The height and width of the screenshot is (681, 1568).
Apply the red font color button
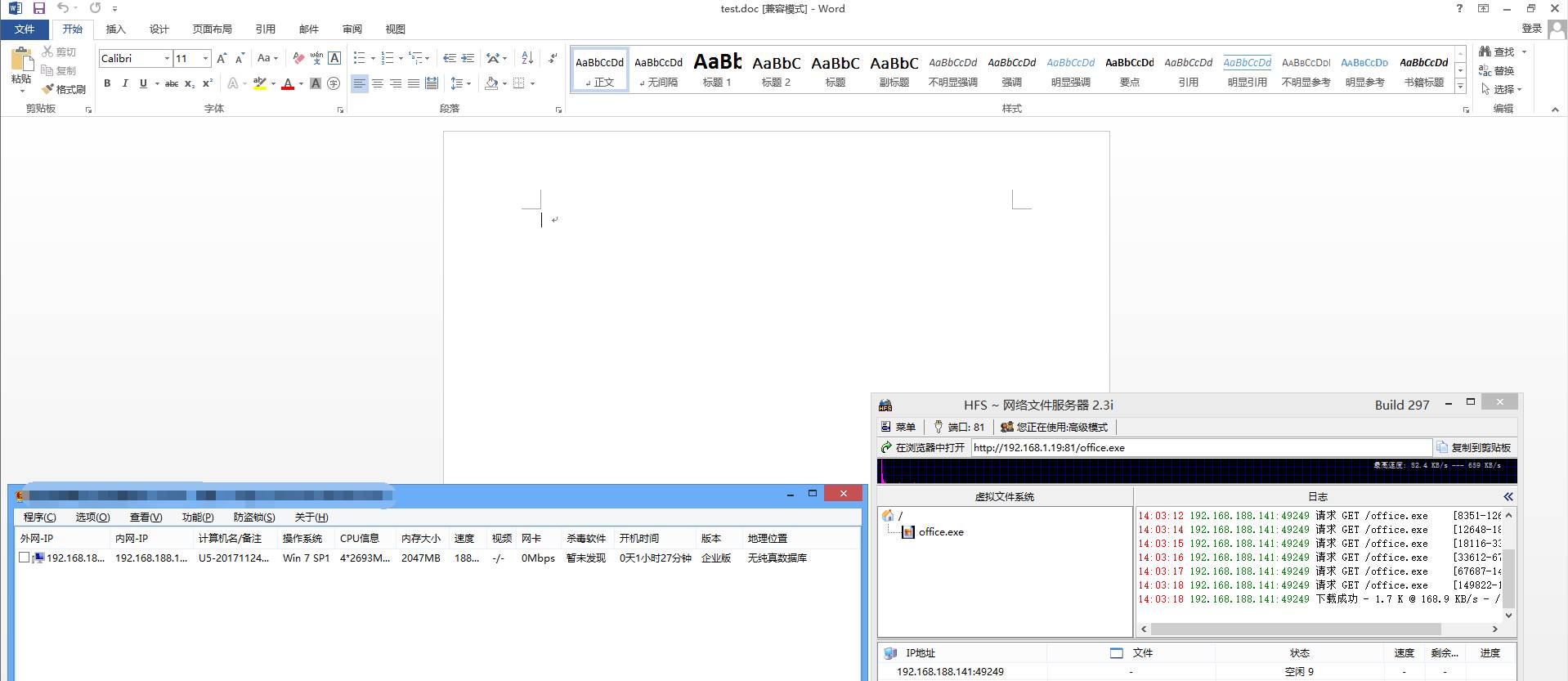coord(287,83)
